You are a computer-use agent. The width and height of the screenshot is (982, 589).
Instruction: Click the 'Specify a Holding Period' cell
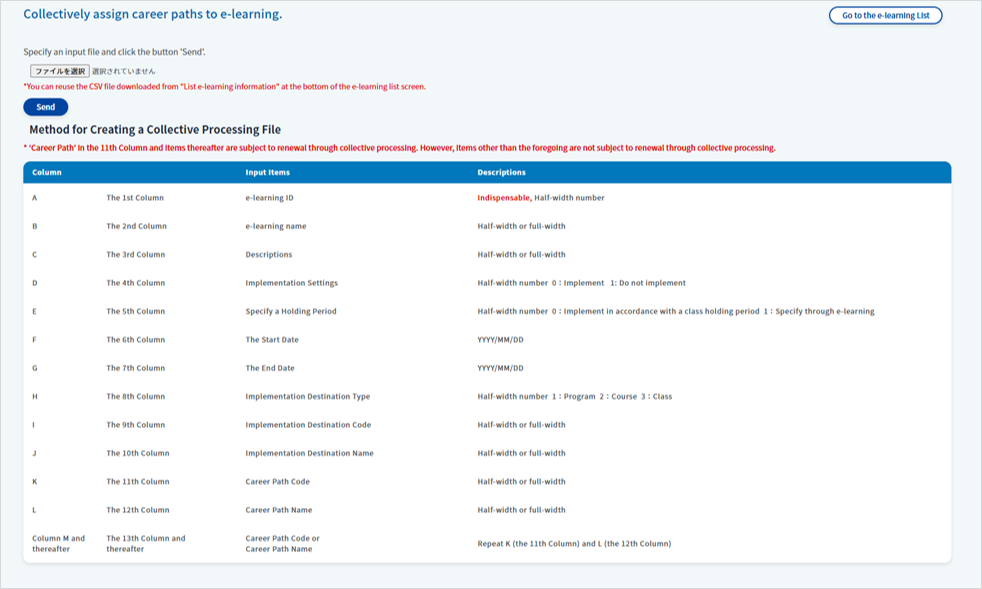point(291,311)
